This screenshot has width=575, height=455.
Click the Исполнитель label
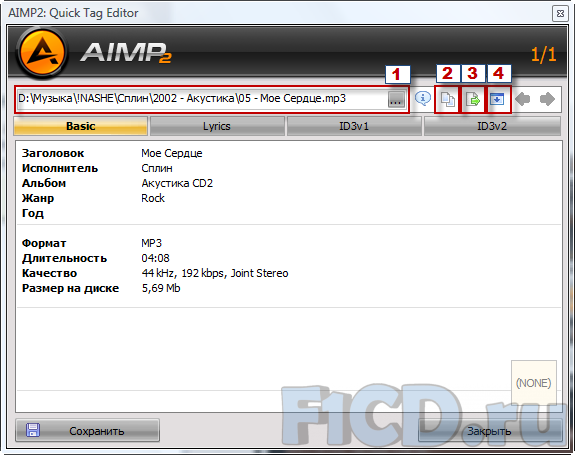(60, 168)
